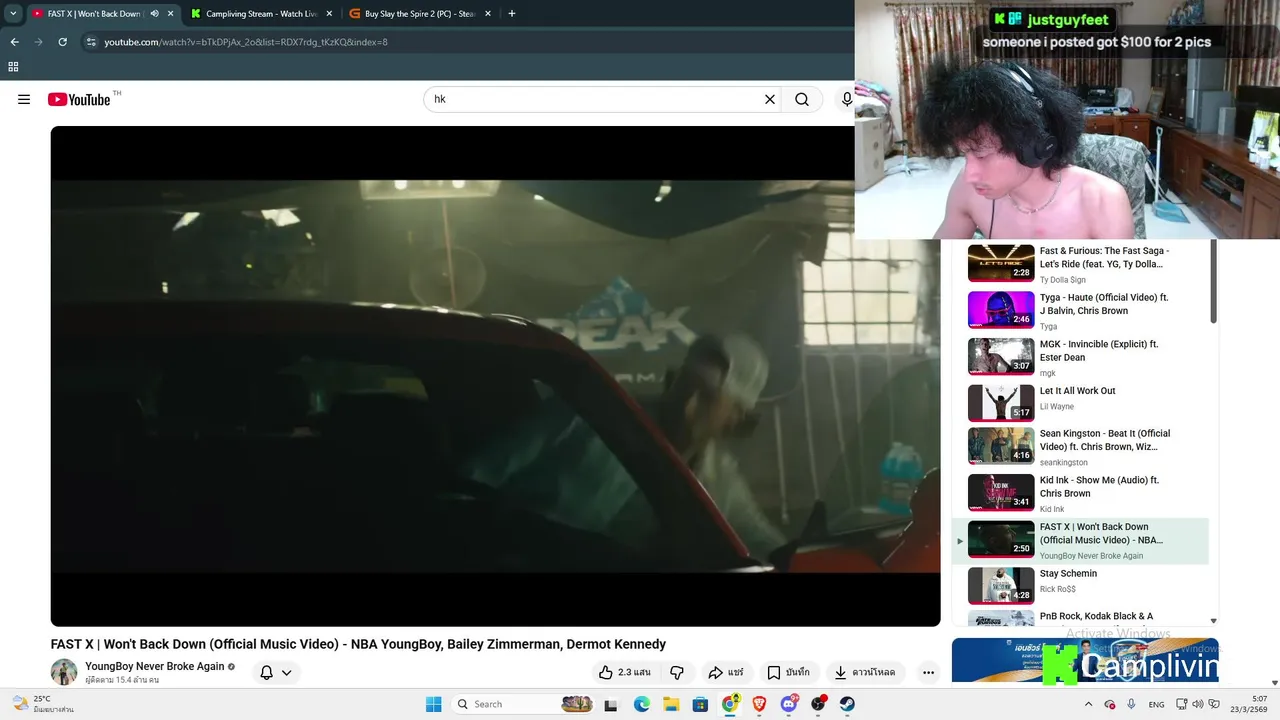Image resolution: width=1280 pixels, height=720 pixels.
Task: Click inside the YouTube search field
Action: pos(595,99)
